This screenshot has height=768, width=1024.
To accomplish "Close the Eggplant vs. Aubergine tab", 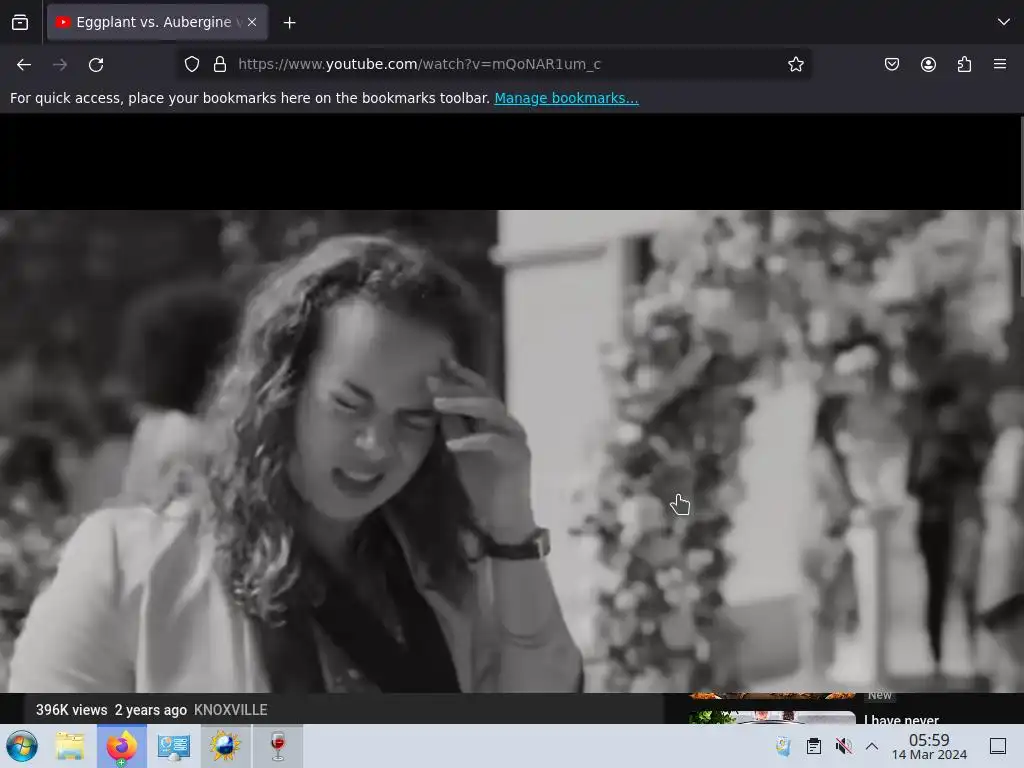I will (252, 22).
